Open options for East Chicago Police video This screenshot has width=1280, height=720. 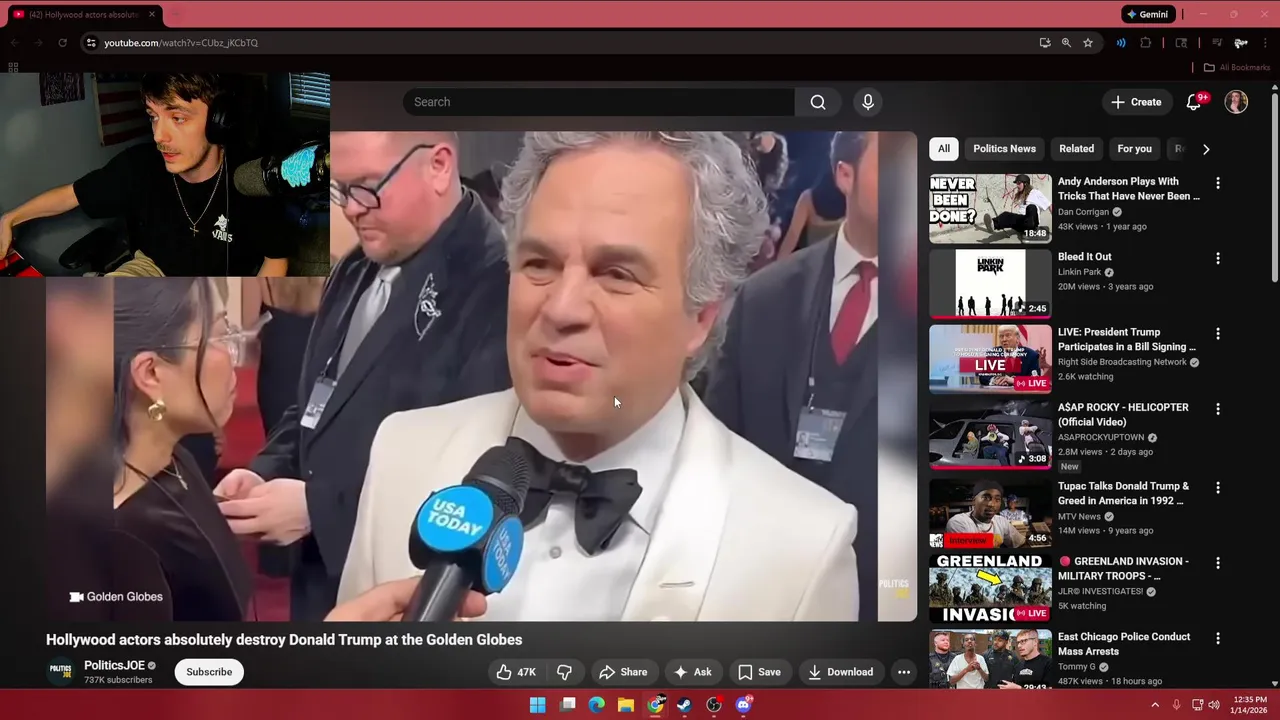1217,638
